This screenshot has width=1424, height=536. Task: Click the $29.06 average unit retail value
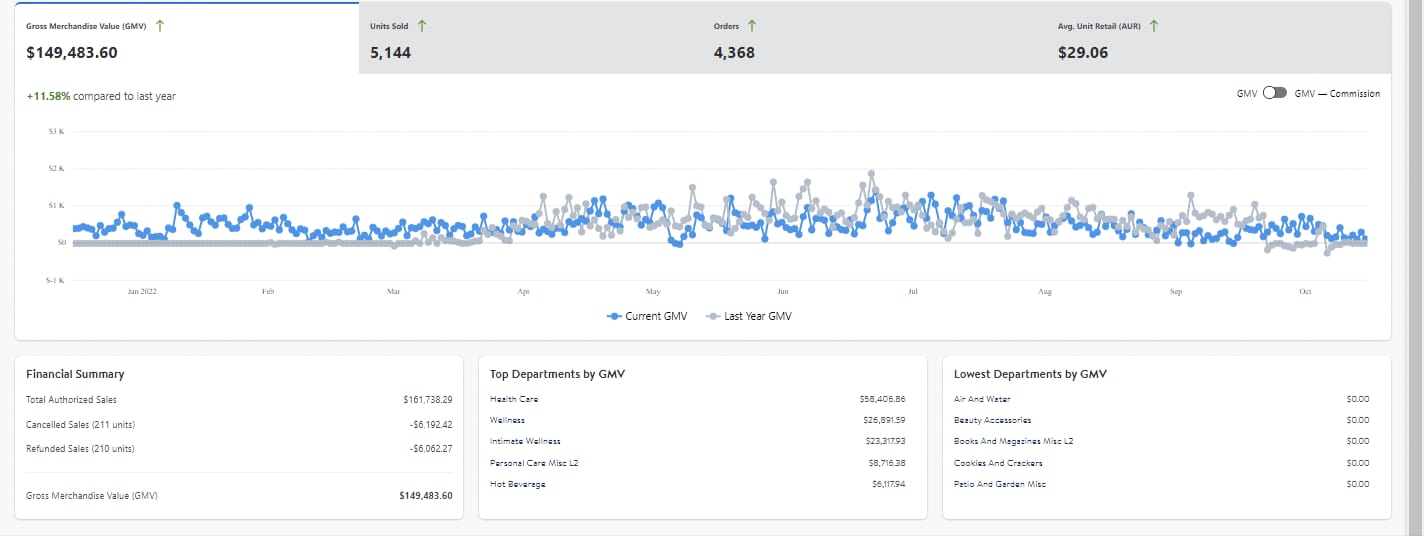click(1083, 53)
